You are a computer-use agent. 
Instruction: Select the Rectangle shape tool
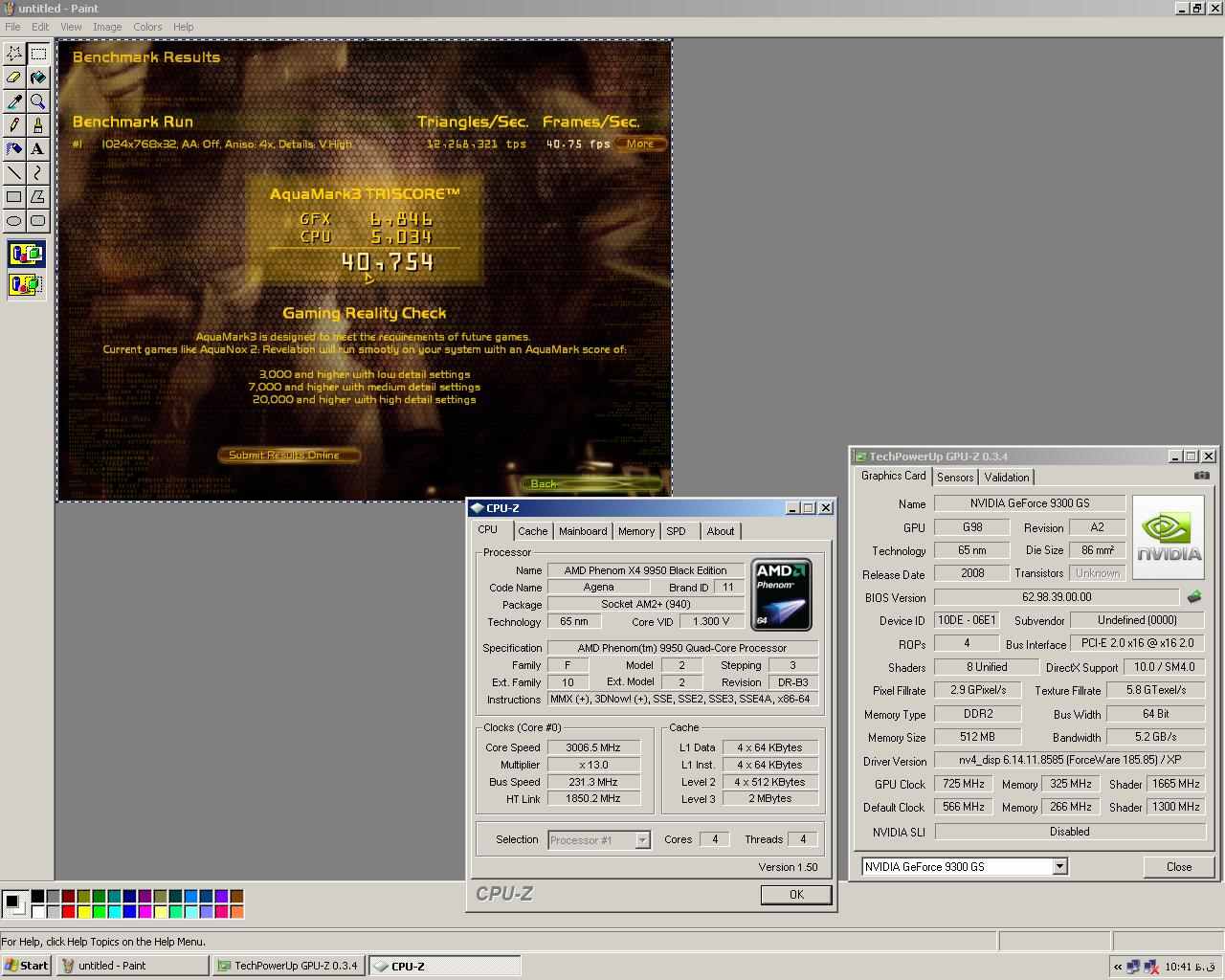click(14, 197)
